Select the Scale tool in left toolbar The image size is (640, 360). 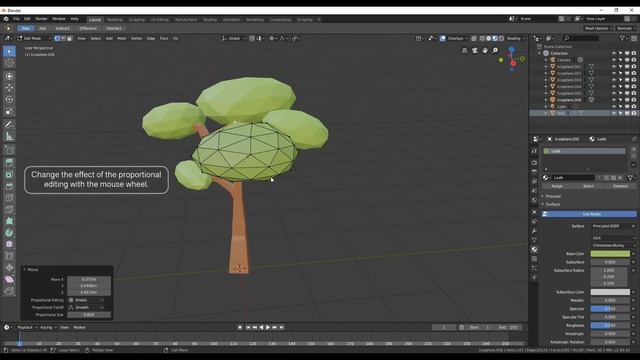pos(9,111)
